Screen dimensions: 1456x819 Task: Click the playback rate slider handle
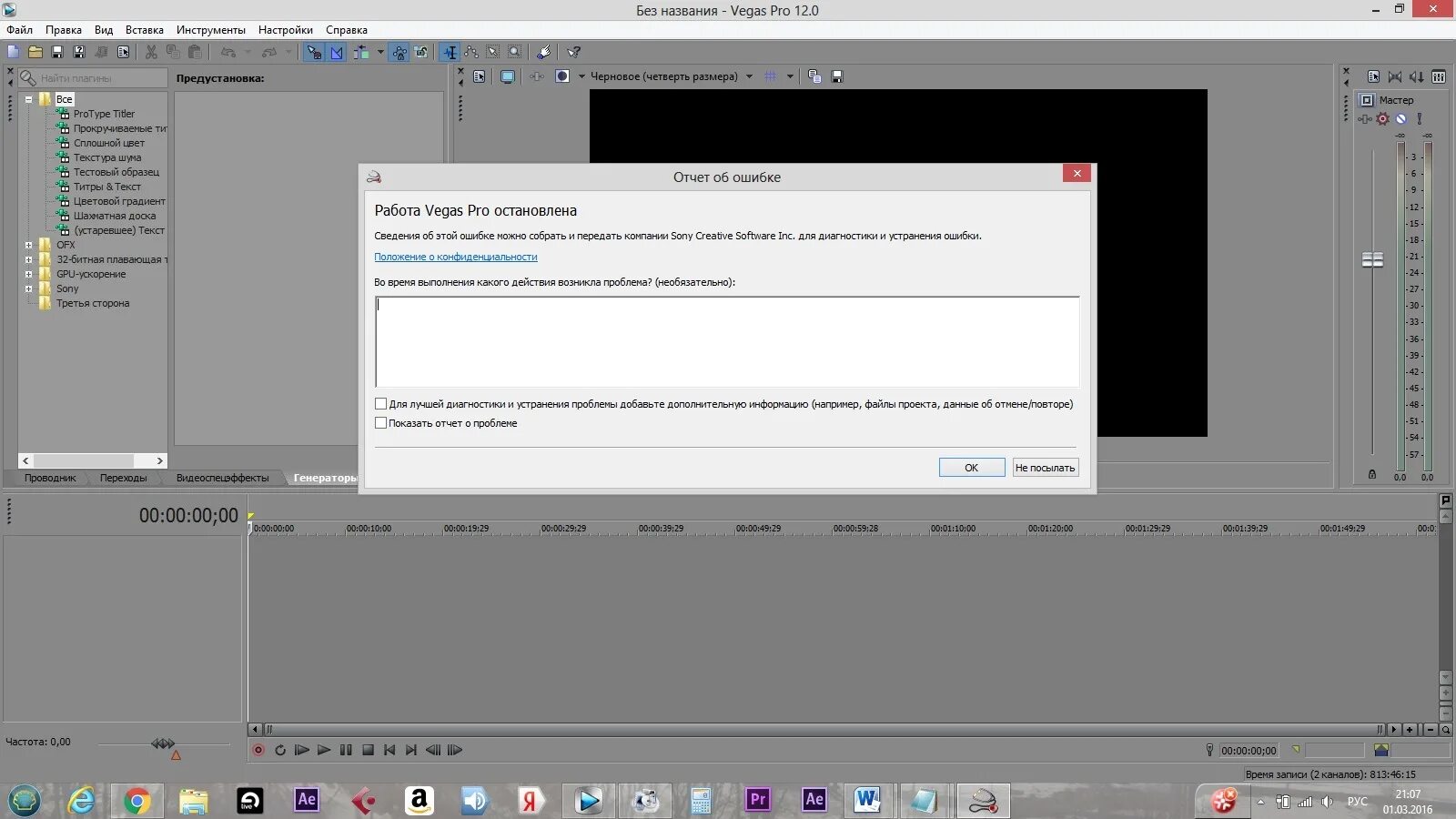pyautogui.click(x=163, y=744)
